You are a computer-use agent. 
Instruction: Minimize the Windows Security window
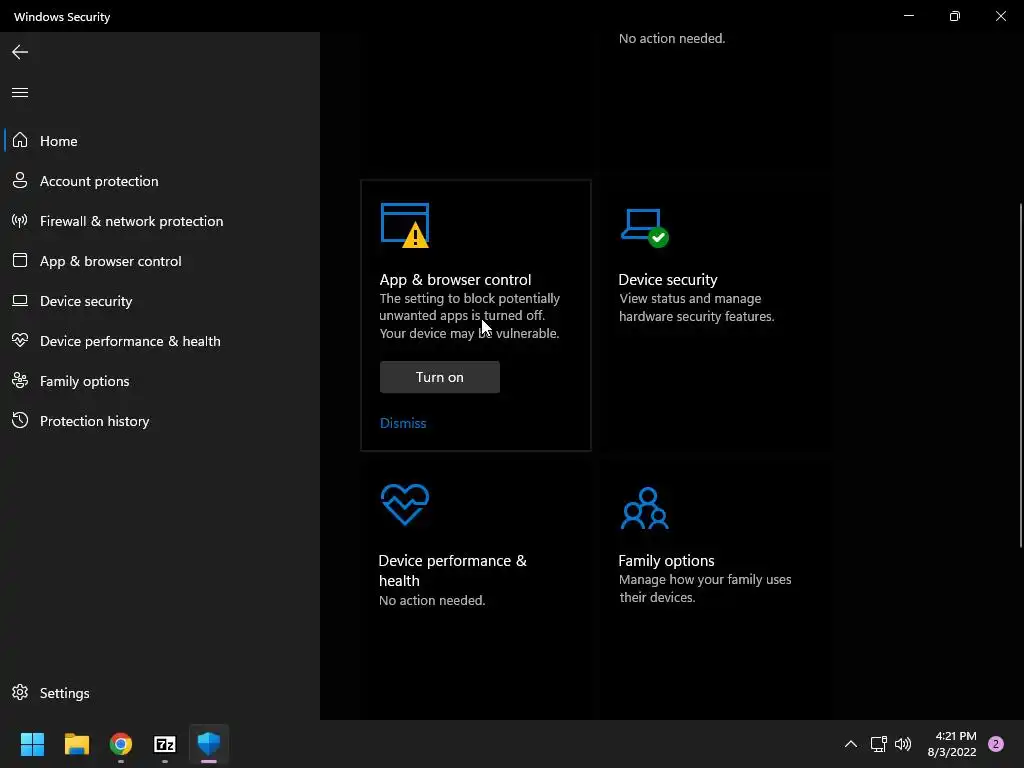click(x=908, y=16)
